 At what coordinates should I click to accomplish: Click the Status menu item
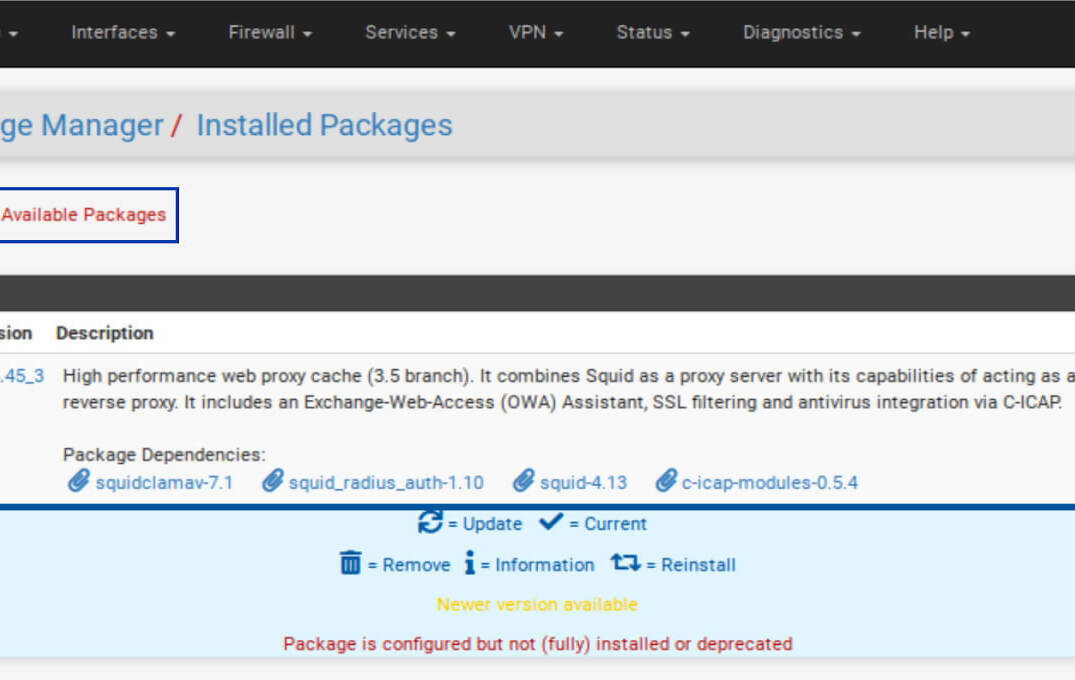click(x=650, y=32)
